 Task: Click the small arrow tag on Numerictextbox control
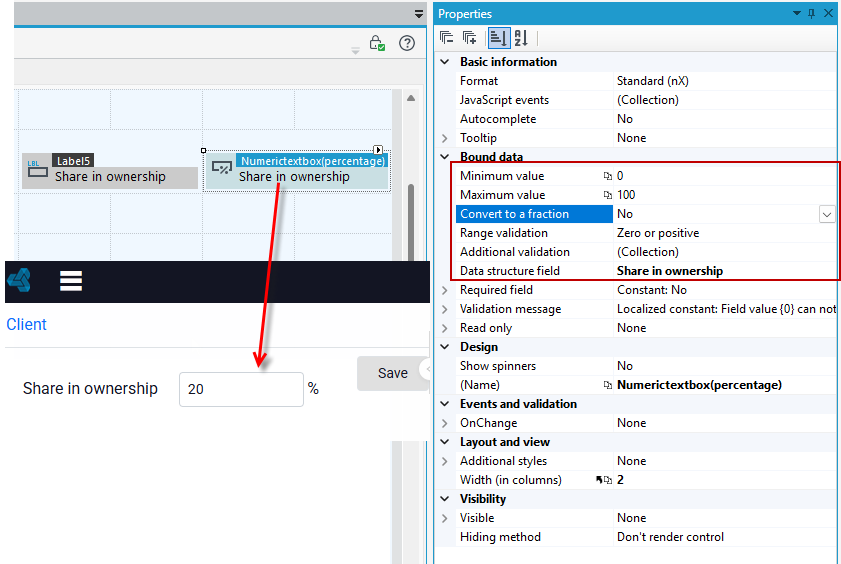coord(378,150)
